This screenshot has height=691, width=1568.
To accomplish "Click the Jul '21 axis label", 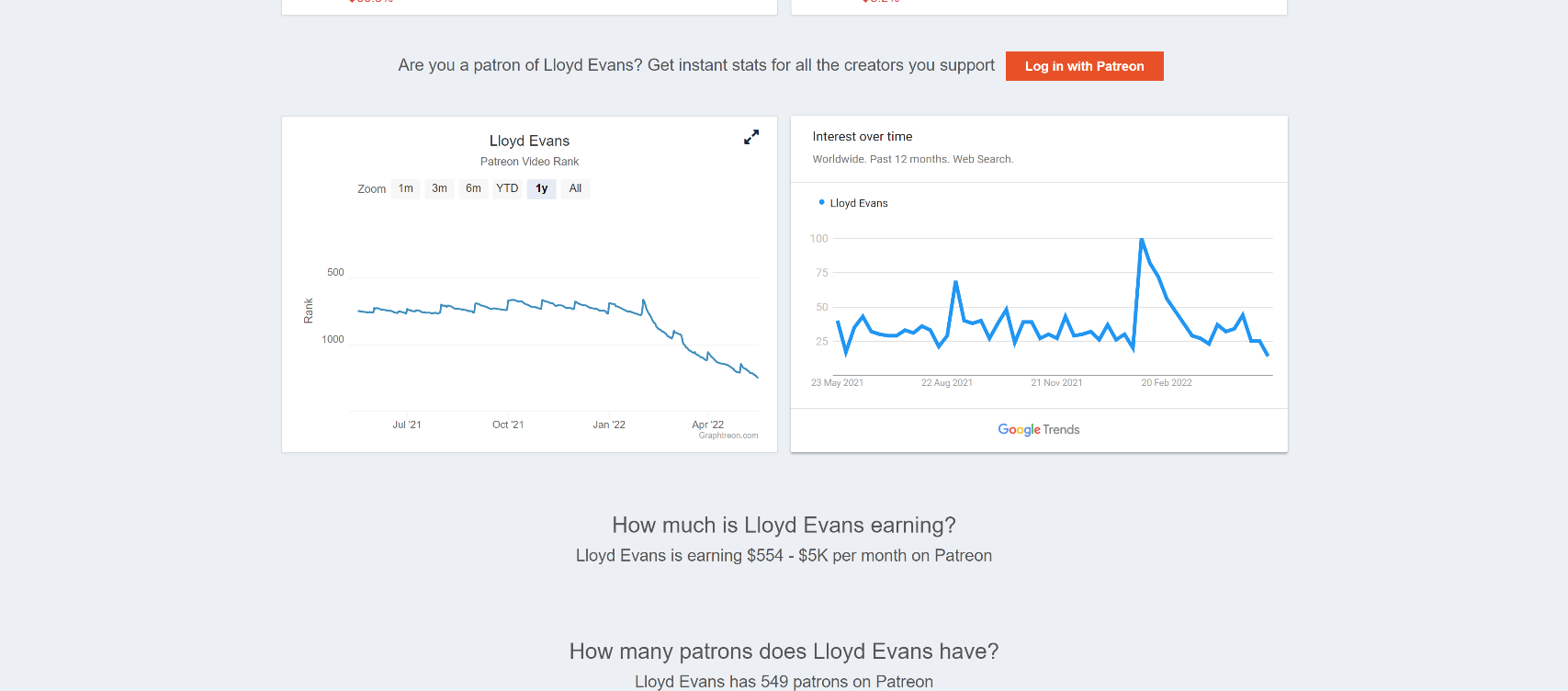I will [x=407, y=425].
